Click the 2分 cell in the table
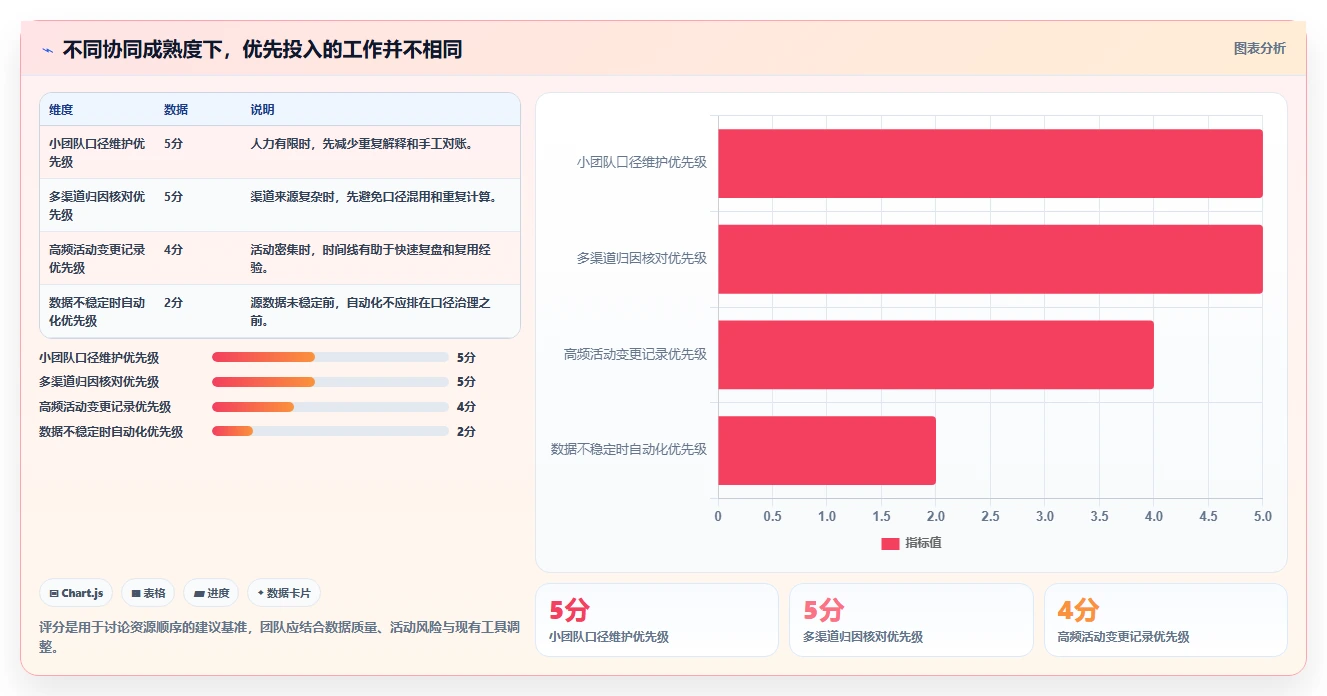1327x696 pixels. point(173,302)
